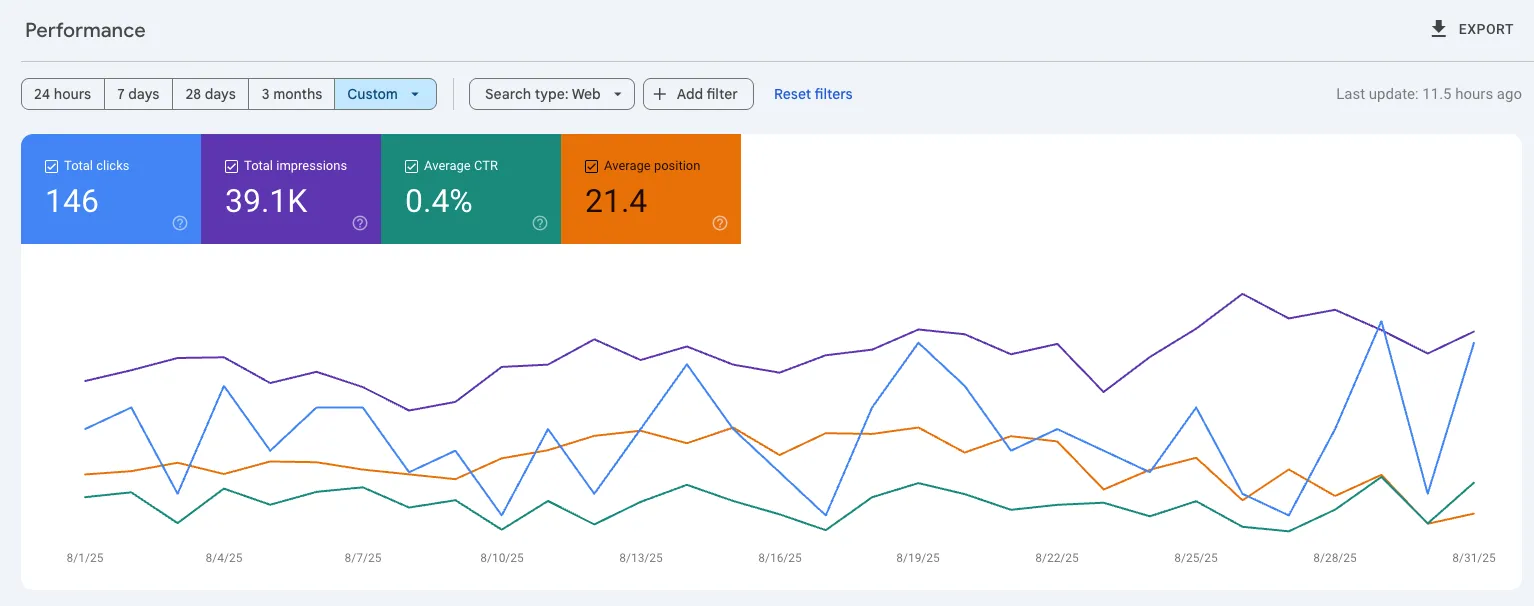Screen dimensions: 1534x606
Task: Toggle the Total impressions checkbox
Action: [x=232, y=166]
